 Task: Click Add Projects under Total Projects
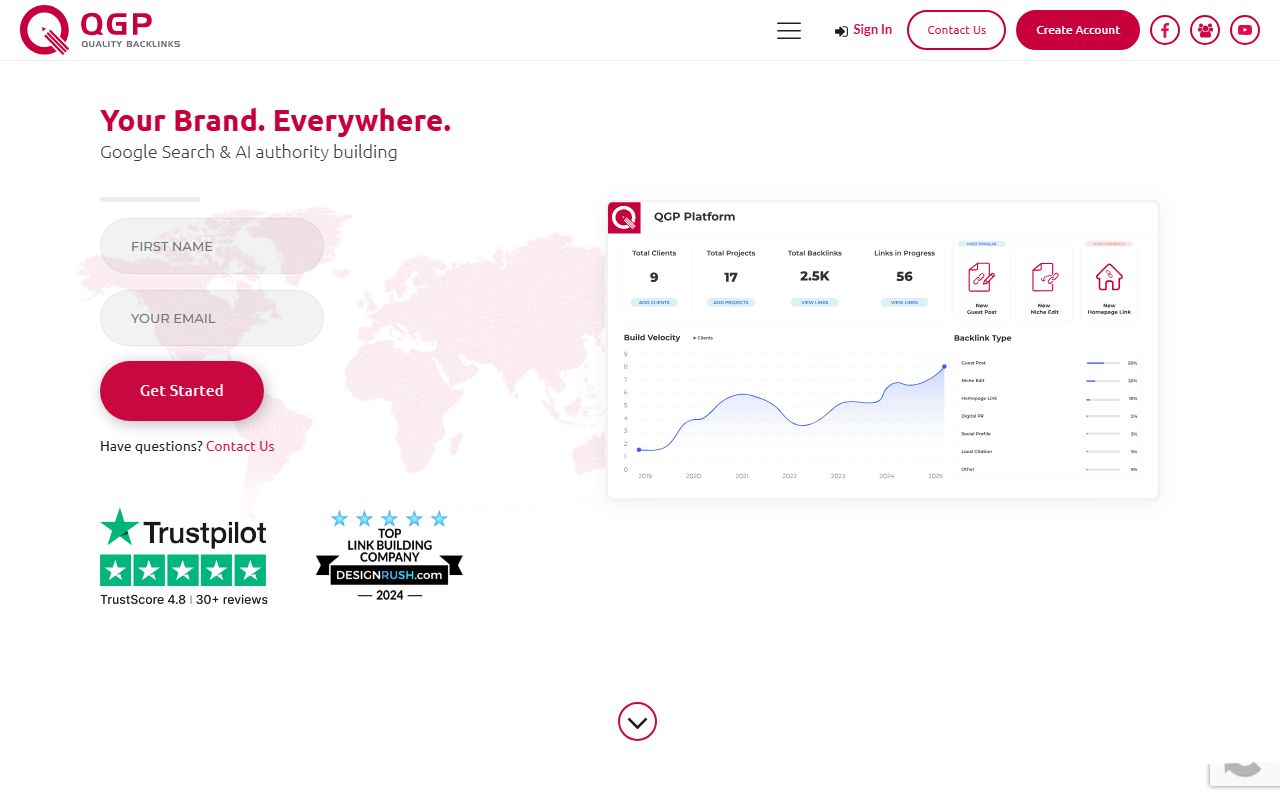[731, 302]
